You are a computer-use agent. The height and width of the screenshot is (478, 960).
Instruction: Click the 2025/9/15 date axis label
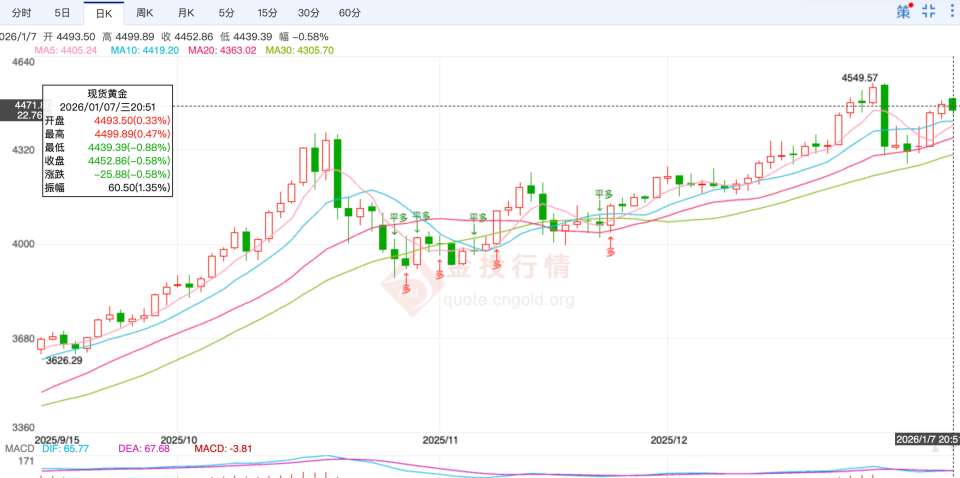point(58,439)
